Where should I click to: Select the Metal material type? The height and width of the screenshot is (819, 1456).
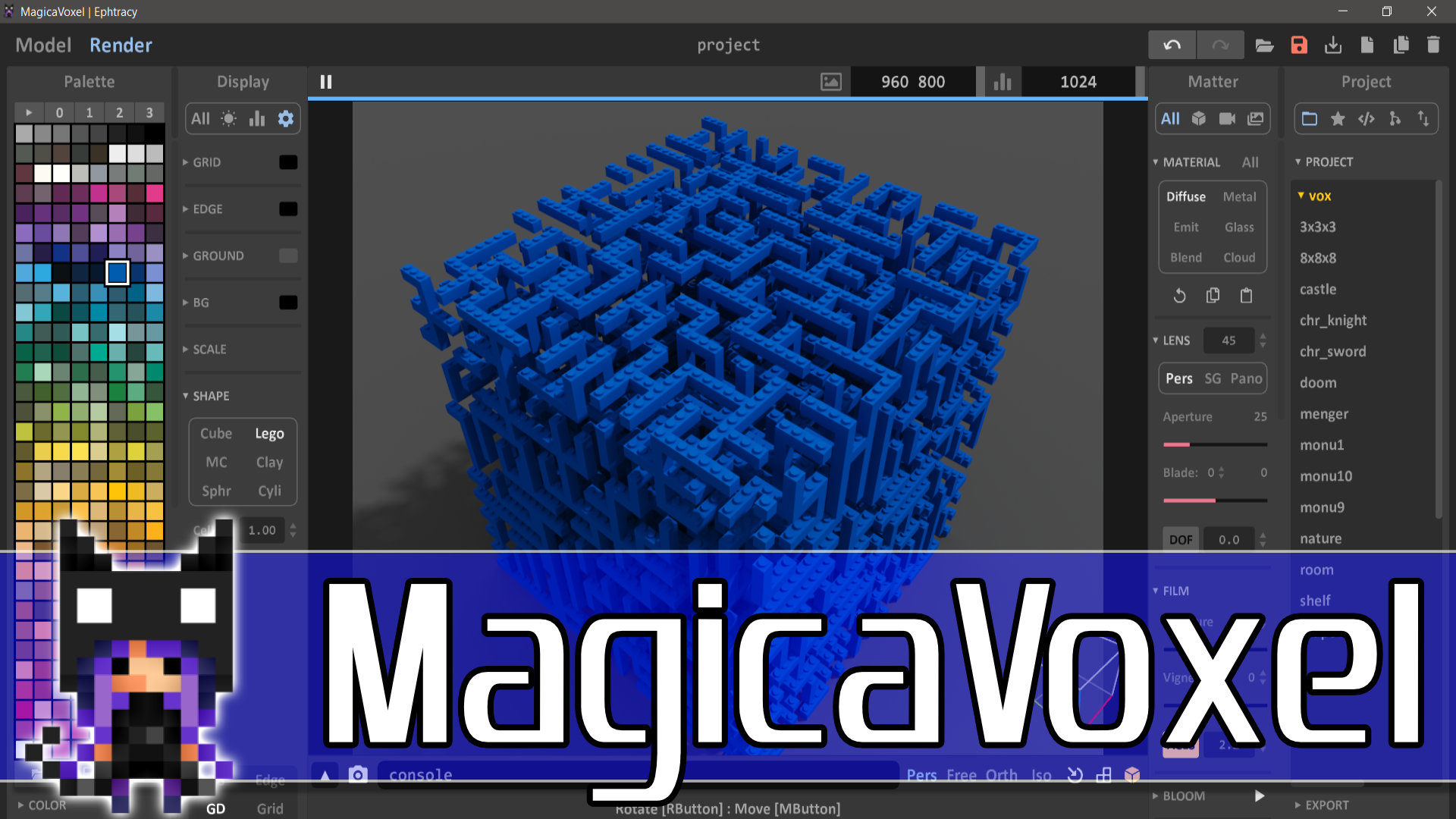click(x=1238, y=196)
